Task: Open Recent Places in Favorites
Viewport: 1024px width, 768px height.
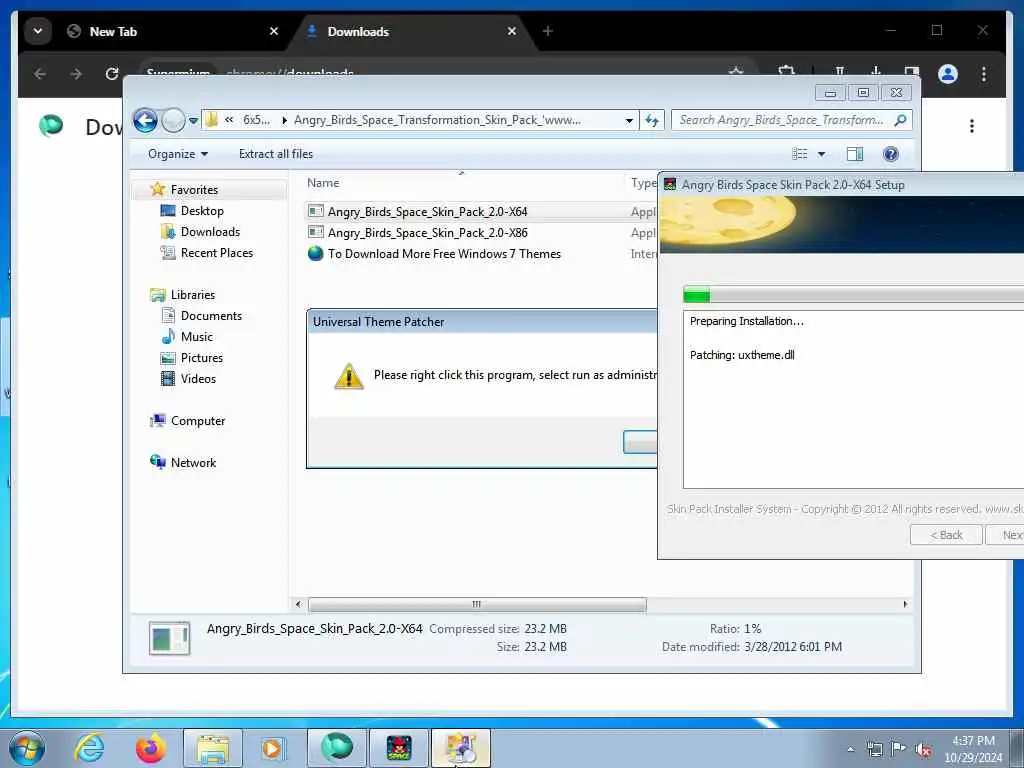Action: coord(216,253)
